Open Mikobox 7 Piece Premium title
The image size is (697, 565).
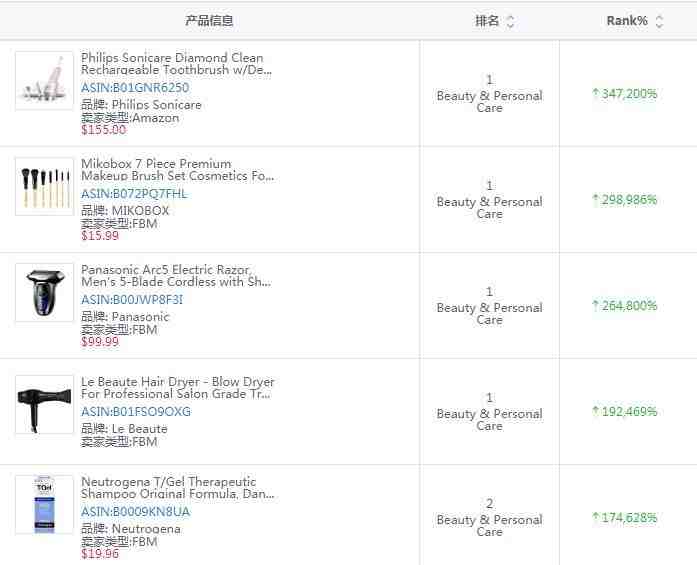pyautogui.click(x=176, y=170)
